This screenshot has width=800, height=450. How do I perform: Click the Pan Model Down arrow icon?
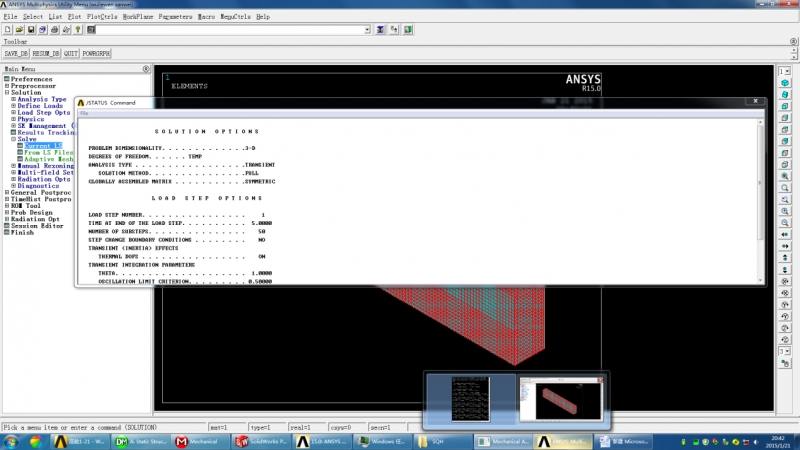click(x=785, y=270)
